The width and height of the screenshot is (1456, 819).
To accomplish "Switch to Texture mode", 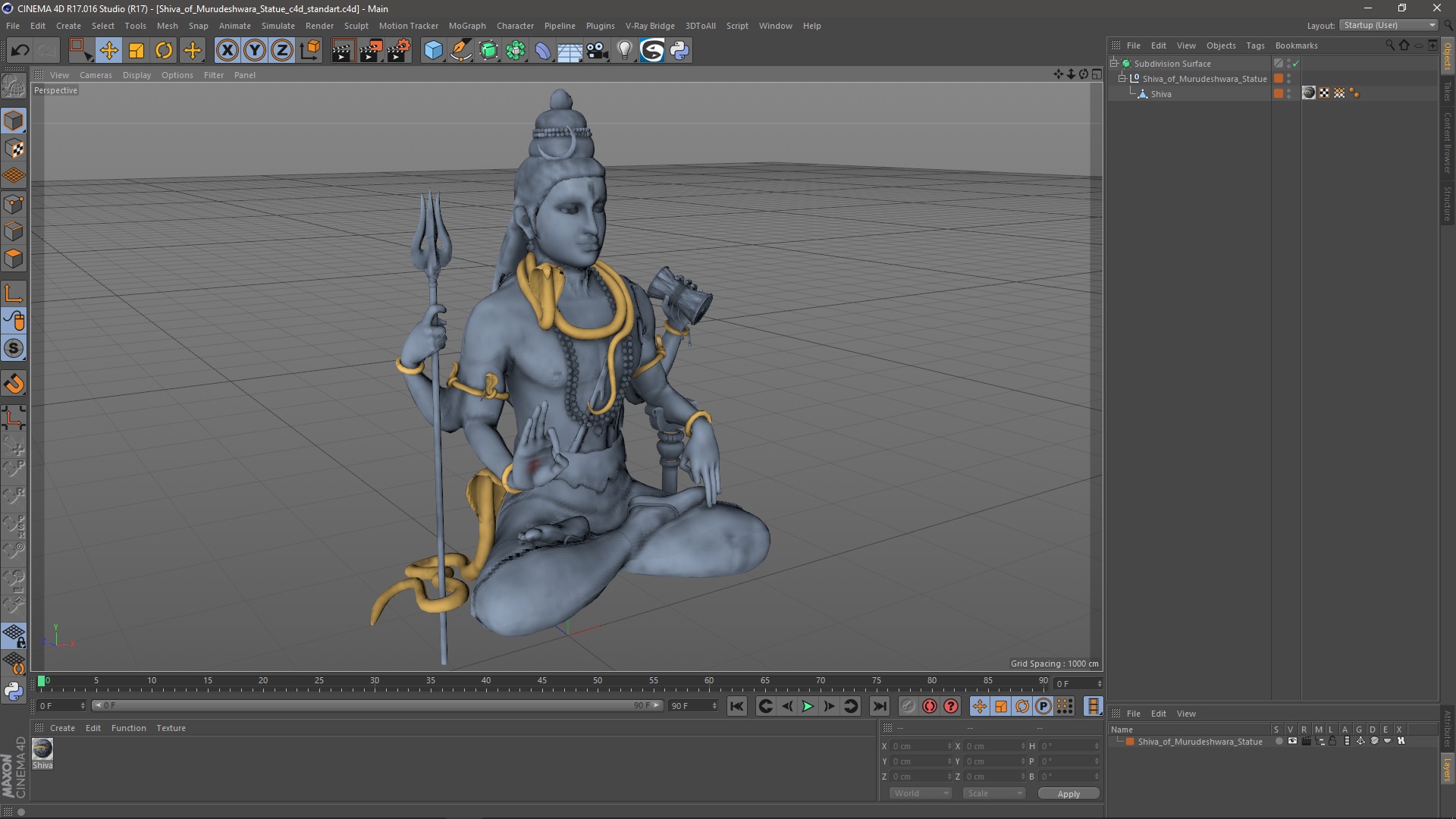I will point(14,149).
